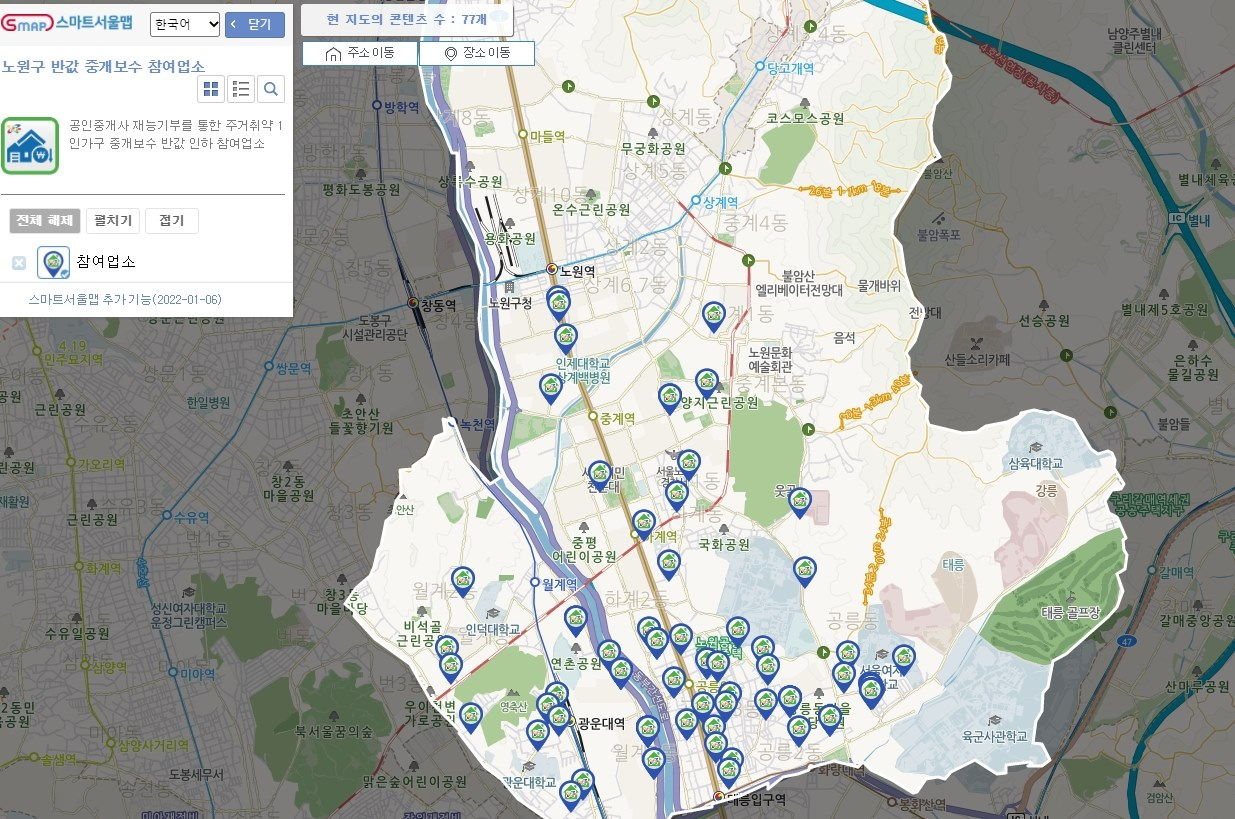1235x819 pixels.
Task: Click marker directly above 연촌공원 label
Action: pos(575,621)
